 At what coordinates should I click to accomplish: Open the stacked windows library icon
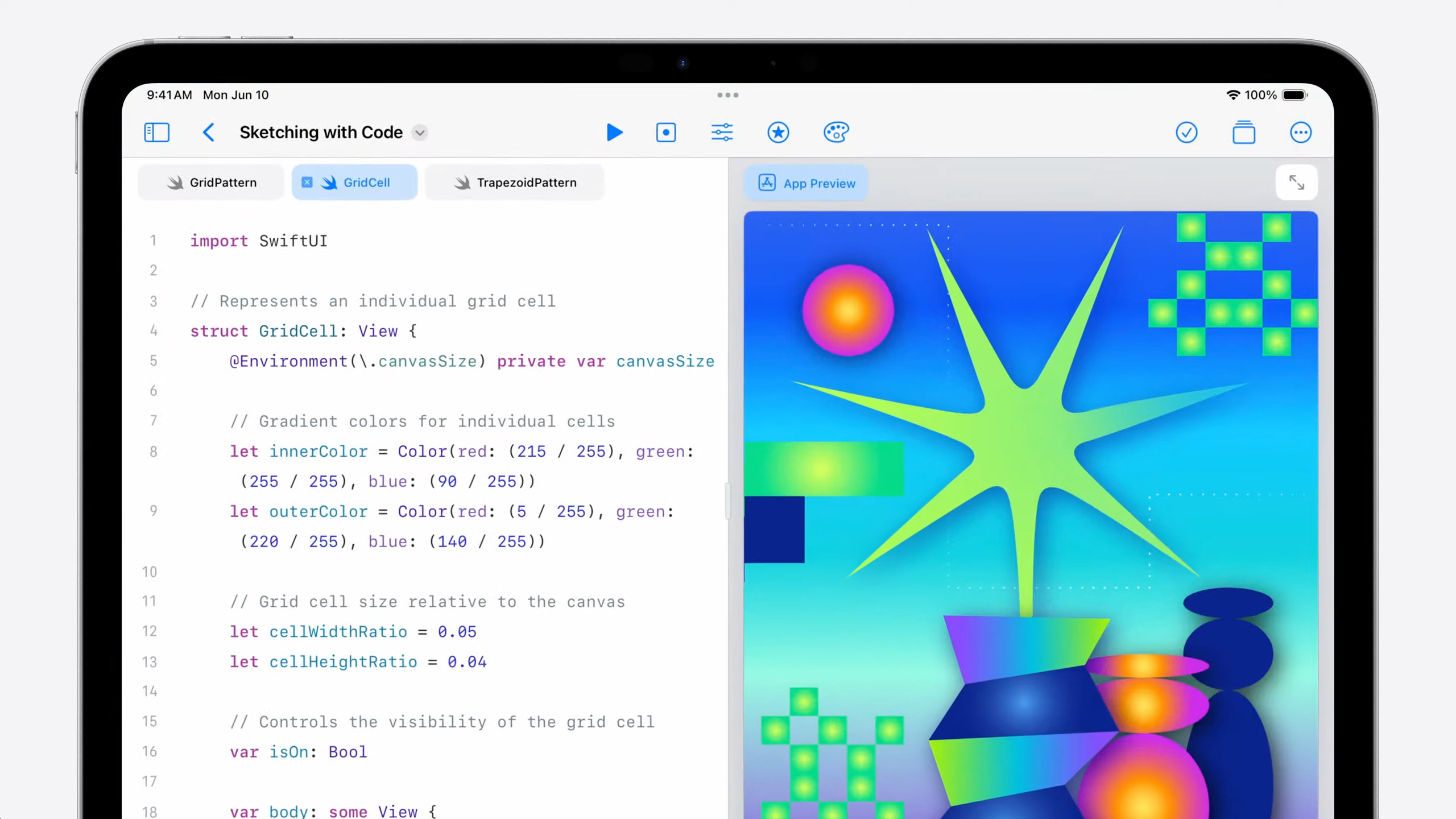pos(1243,133)
